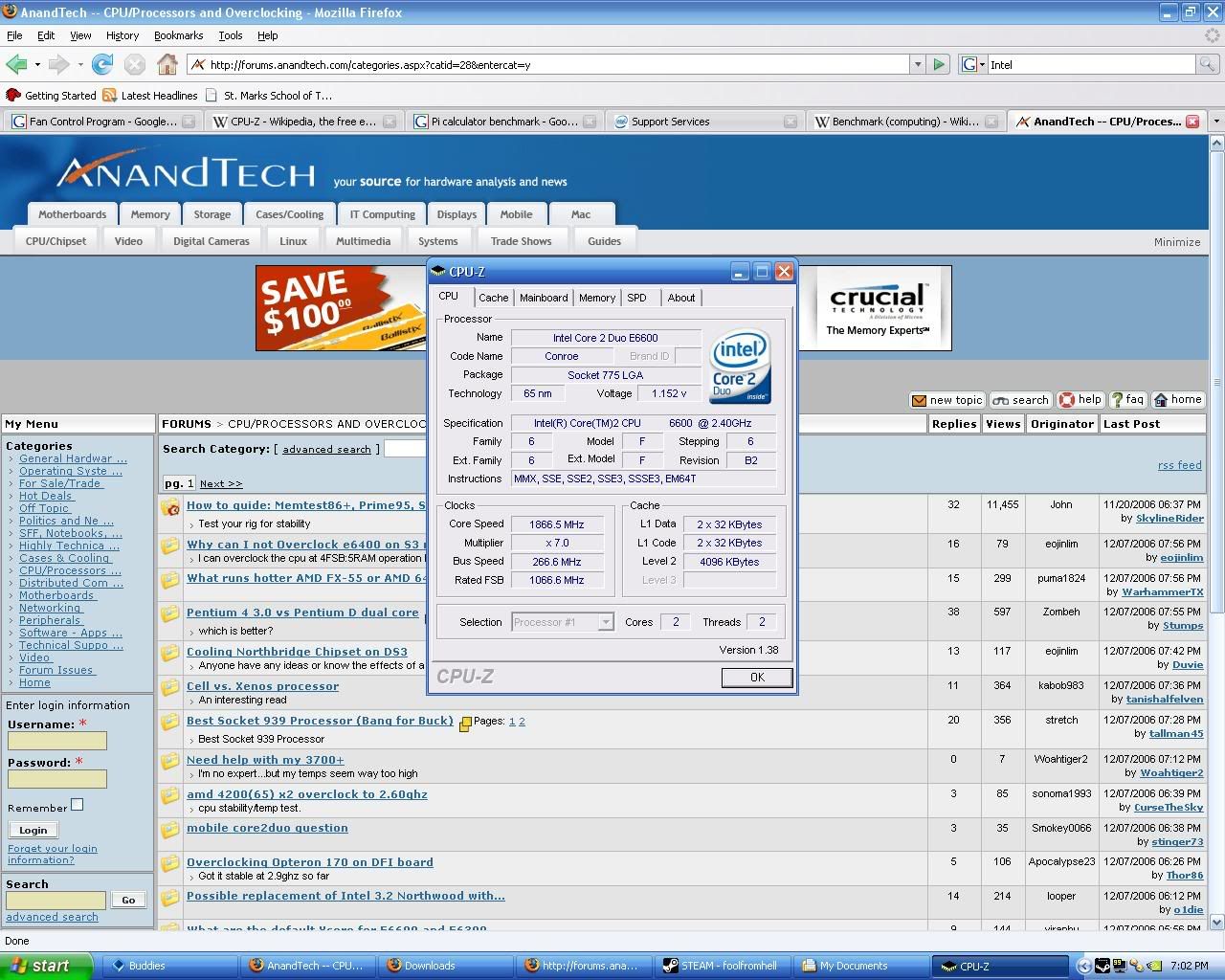Screen dimensions: 1225x980
Task: Open Latest Headlines feed bookmark
Action: tap(150, 96)
